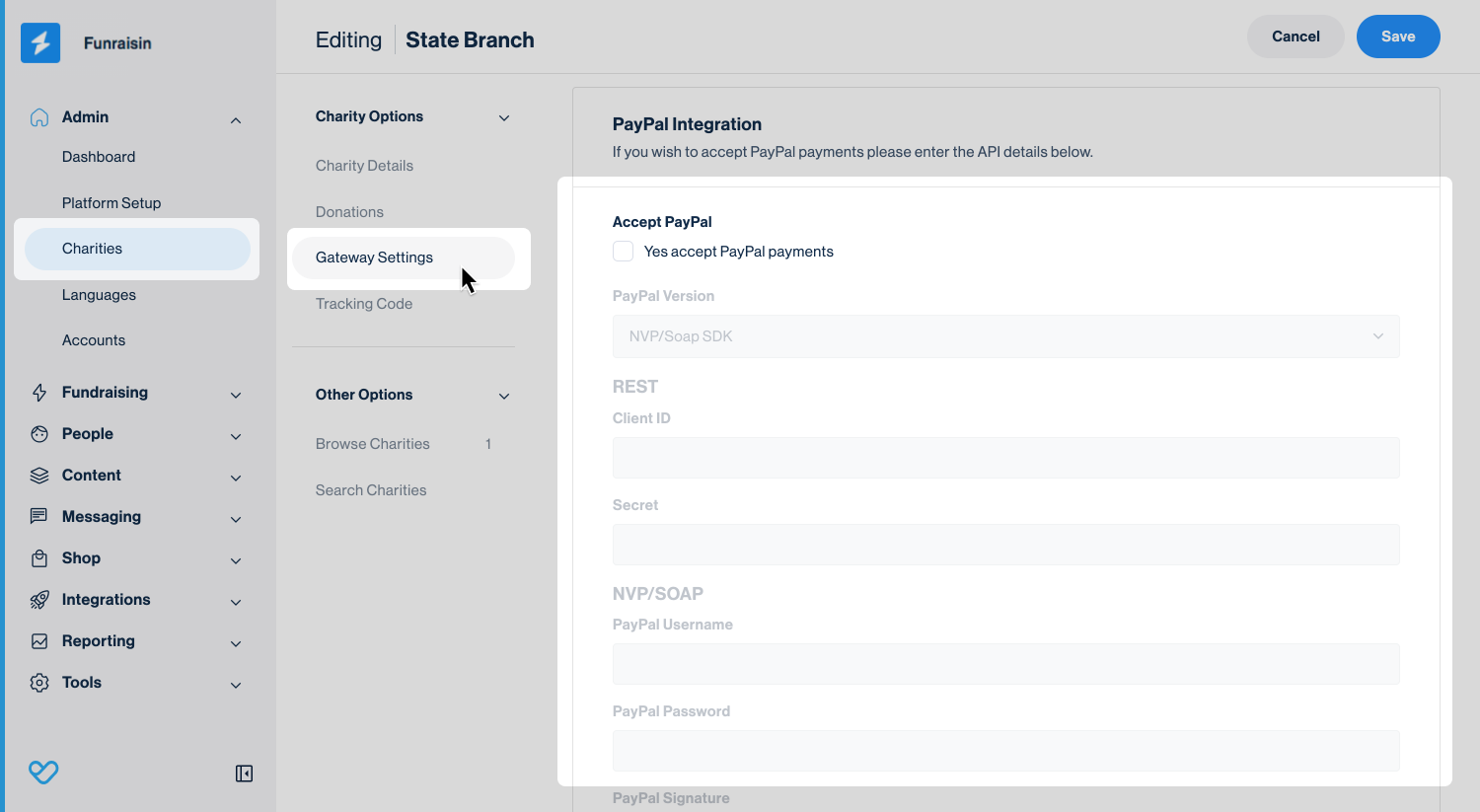This screenshot has height=812, width=1480.
Task: Click the Messaging chat icon
Action: click(39, 517)
